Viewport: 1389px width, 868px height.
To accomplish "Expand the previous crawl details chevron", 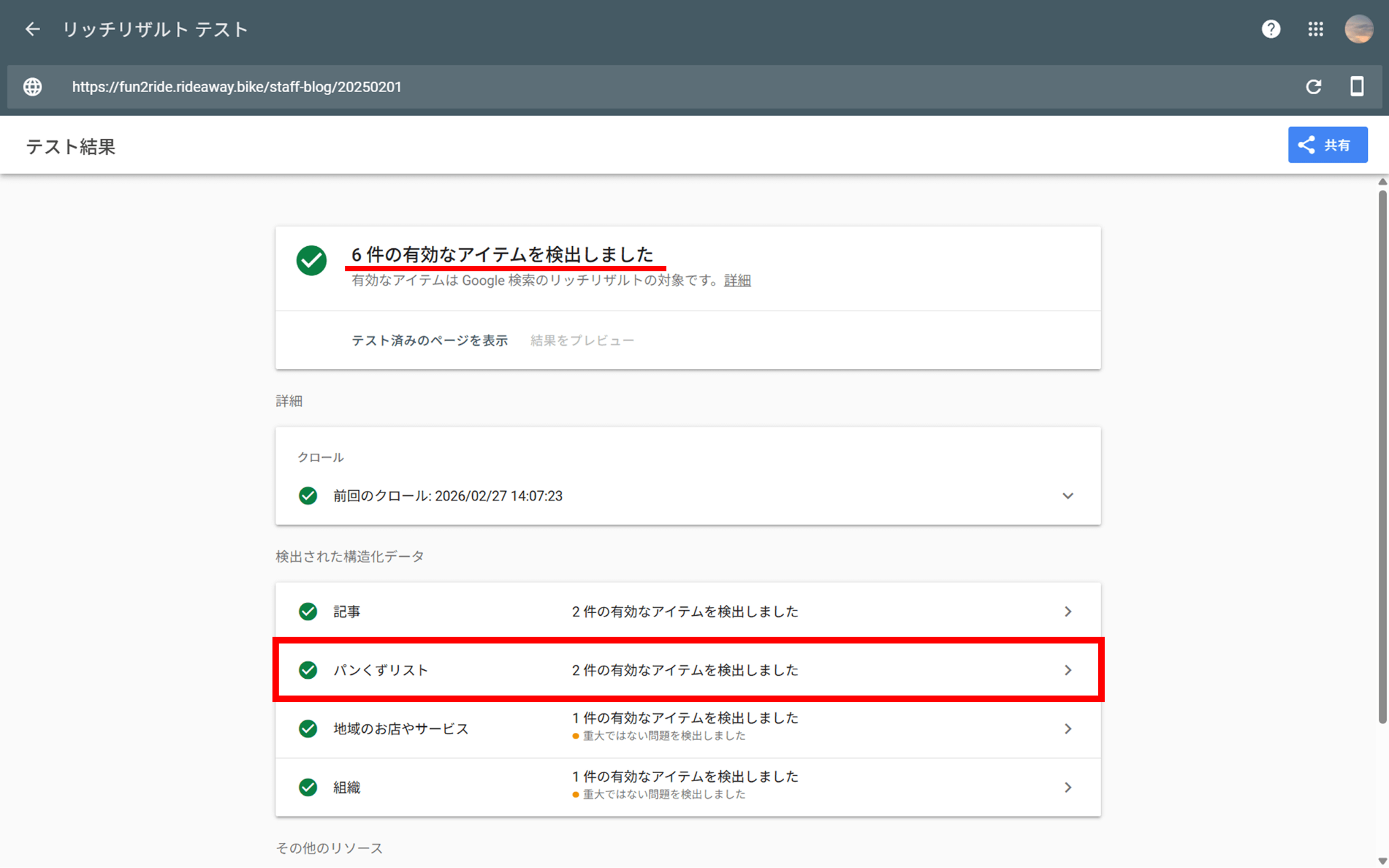I will (x=1068, y=496).
